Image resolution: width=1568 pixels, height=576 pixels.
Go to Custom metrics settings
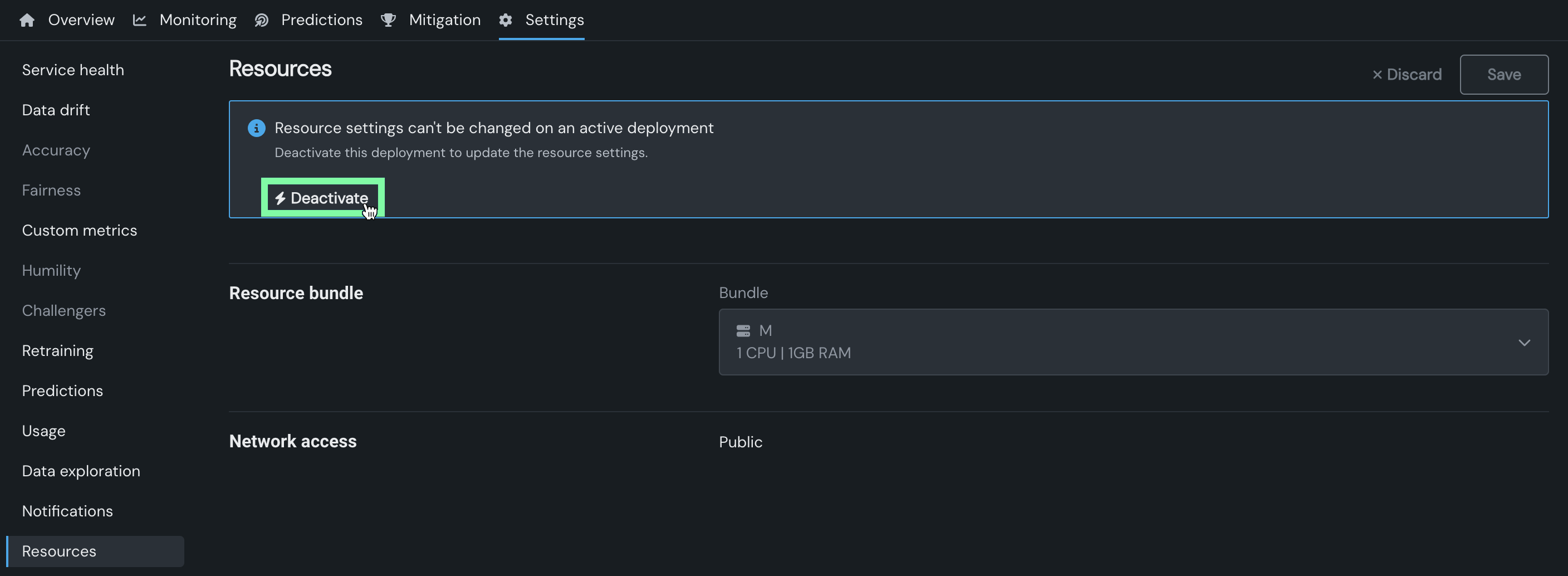tap(79, 230)
